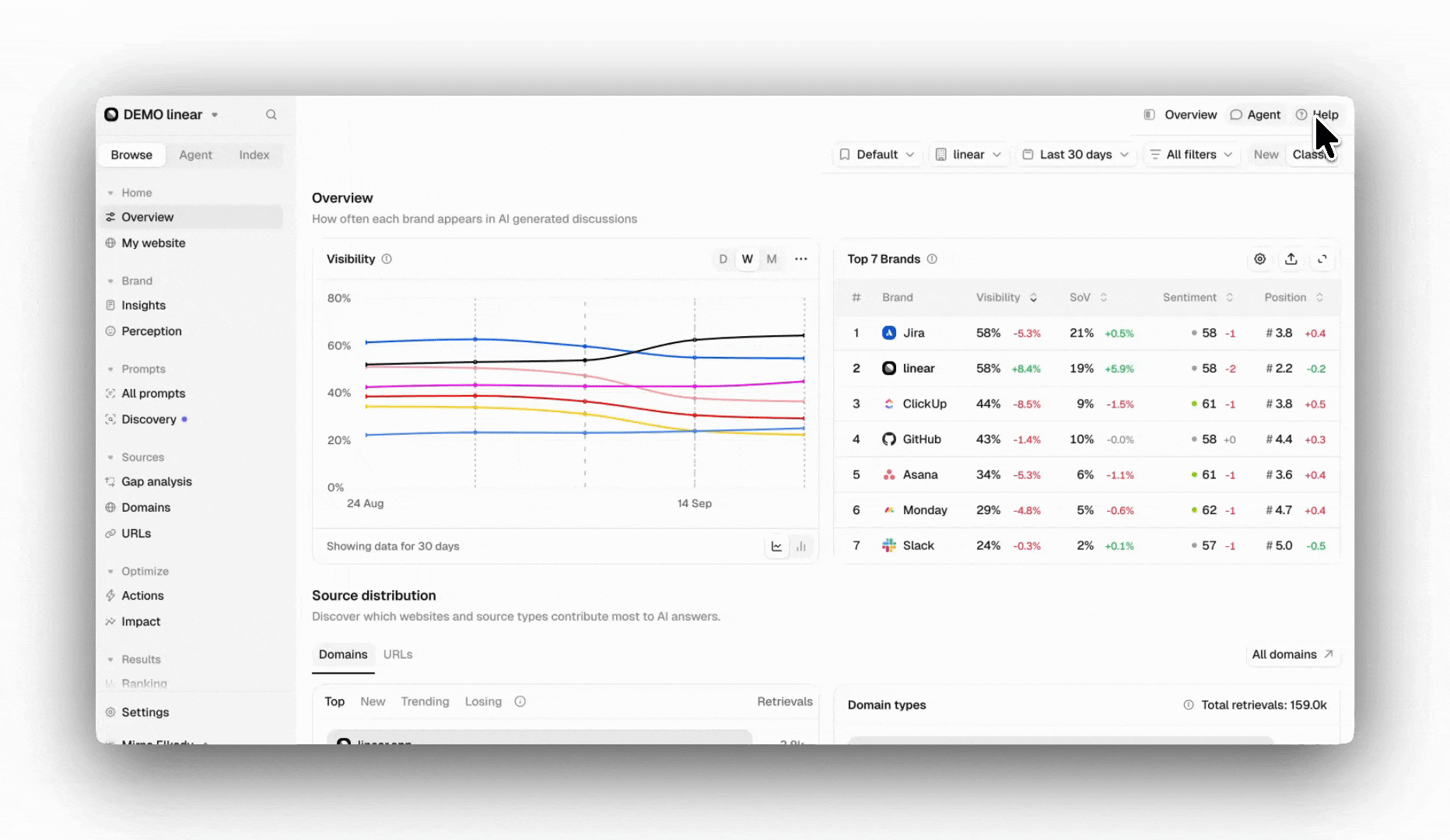This screenshot has height=840, width=1450.
Task: Switch to line chart view icon
Action: coord(776,546)
